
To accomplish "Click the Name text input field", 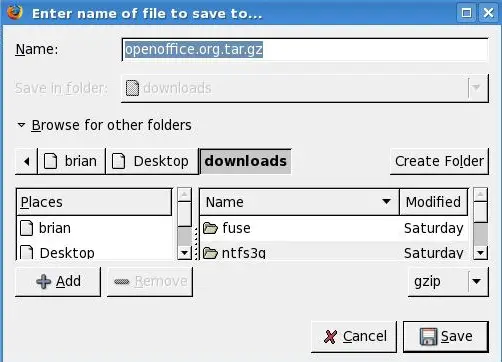I will tap(305, 50).
